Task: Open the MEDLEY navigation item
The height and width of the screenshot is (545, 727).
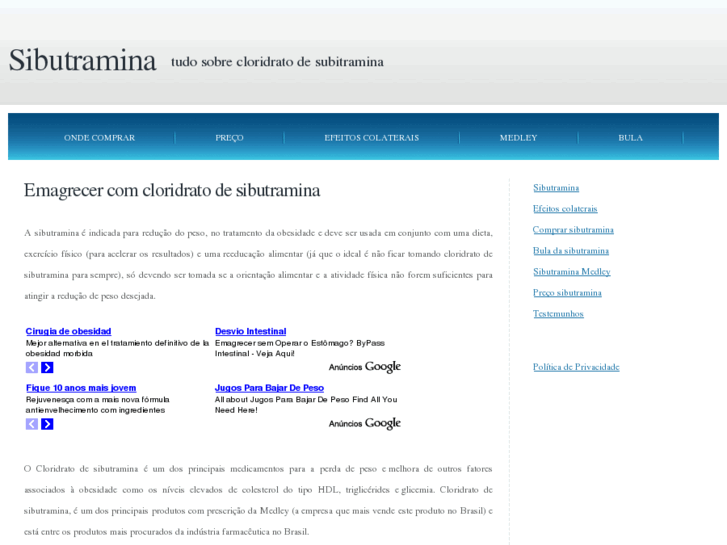Action: [518, 138]
